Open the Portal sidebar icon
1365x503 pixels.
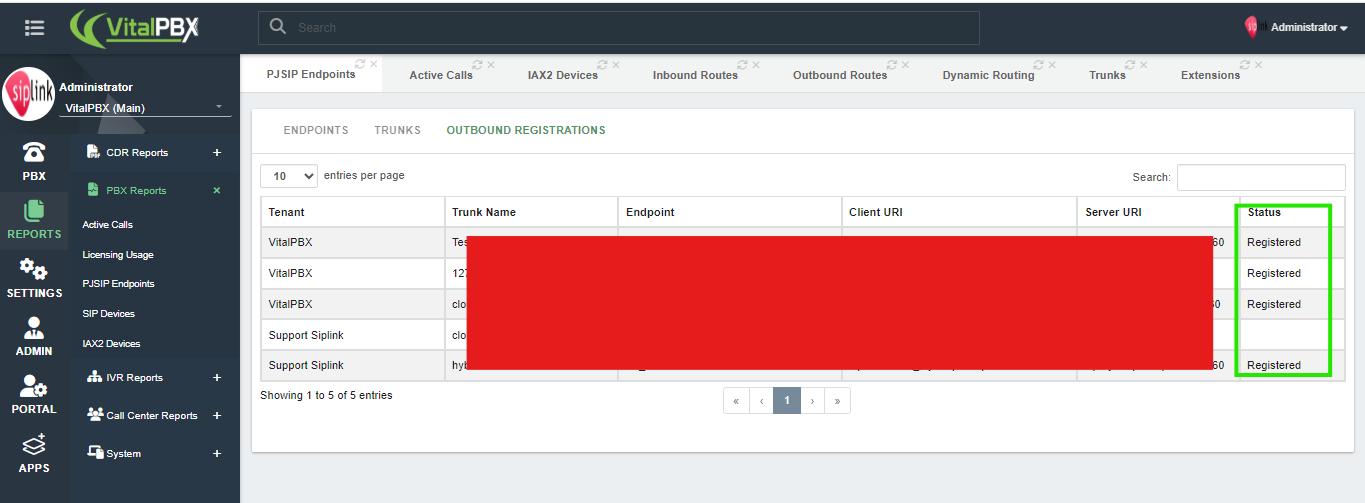coord(34,394)
